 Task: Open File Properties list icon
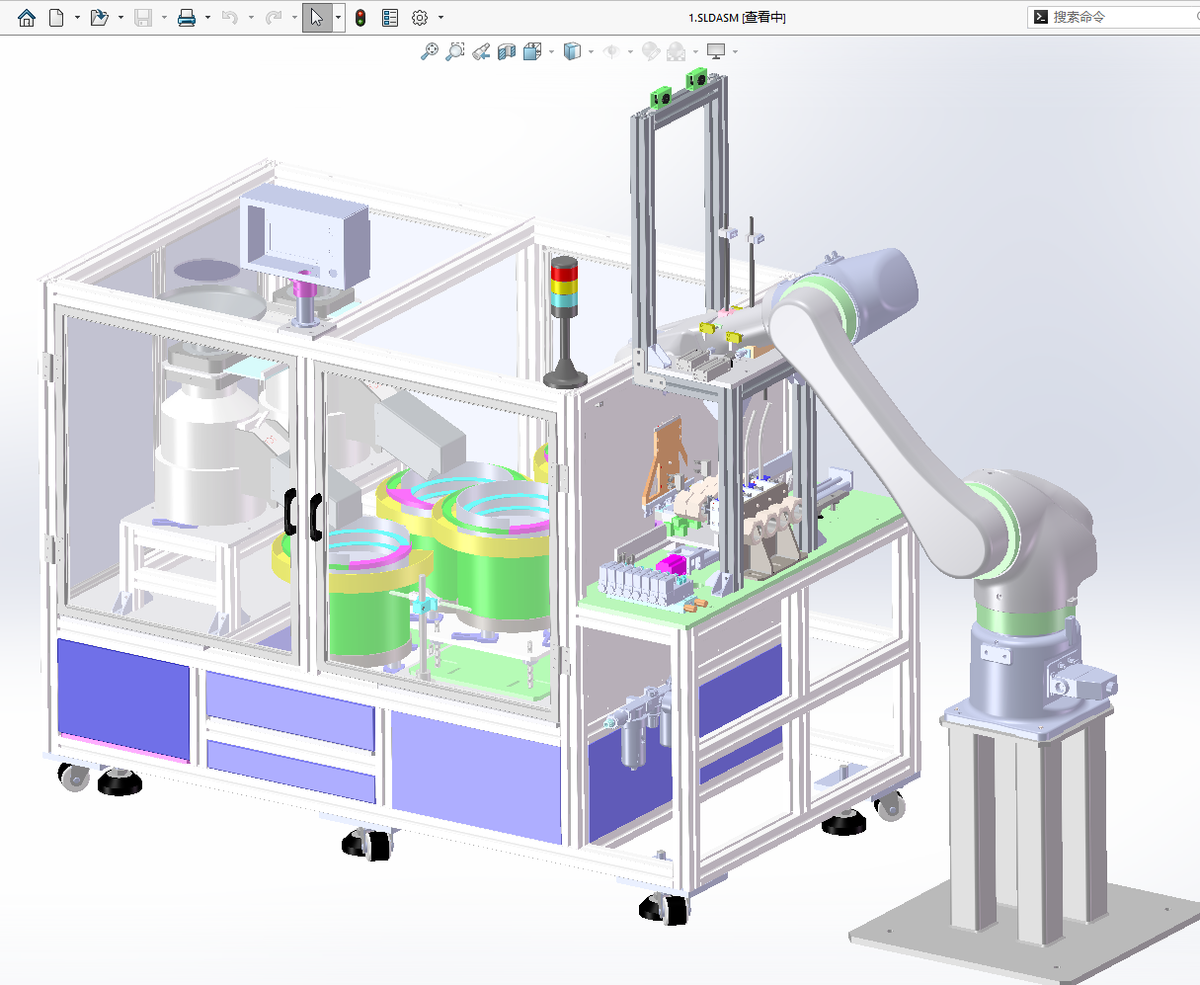point(390,17)
